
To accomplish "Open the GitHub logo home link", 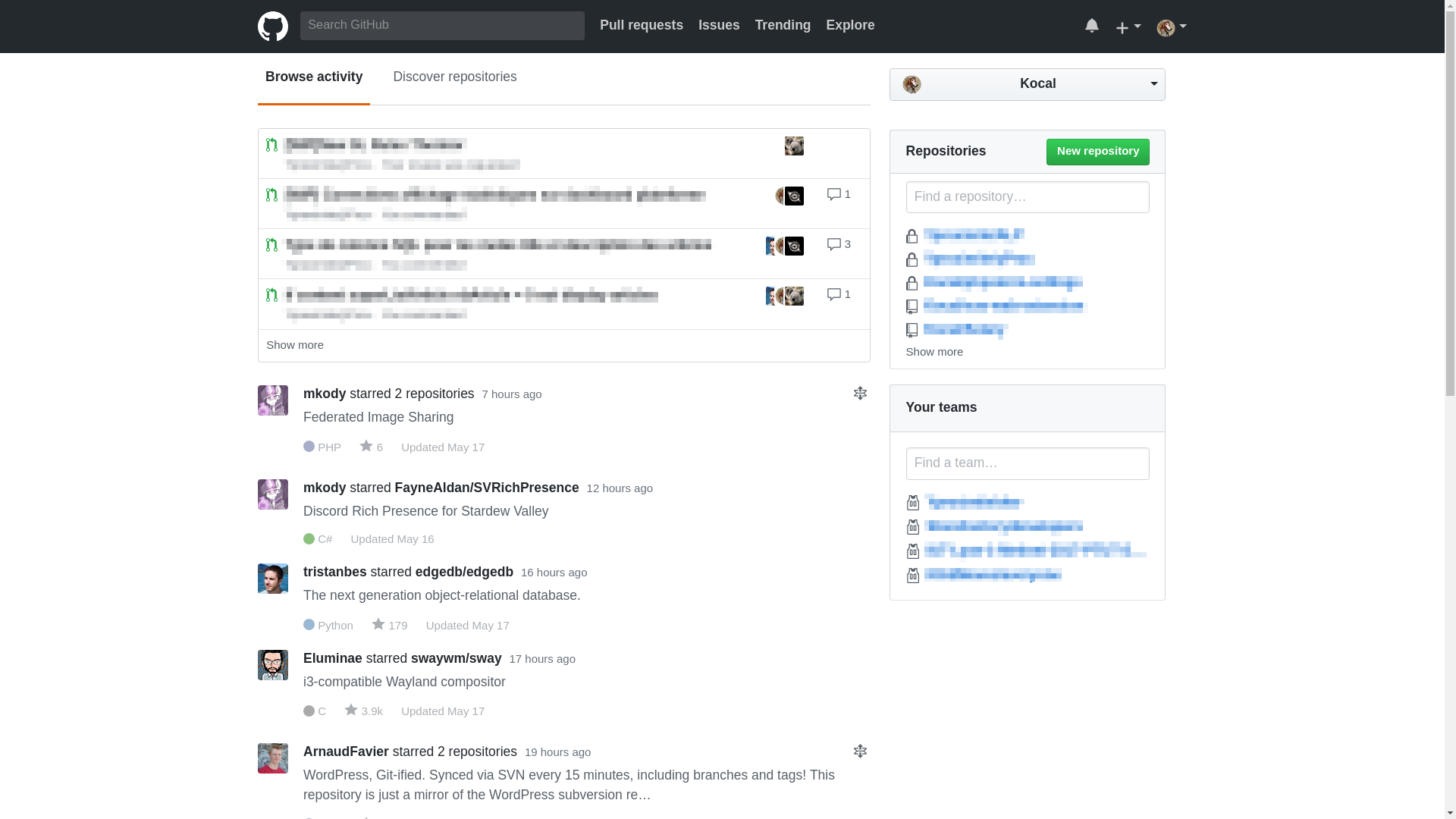I will [x=273, y=27].
